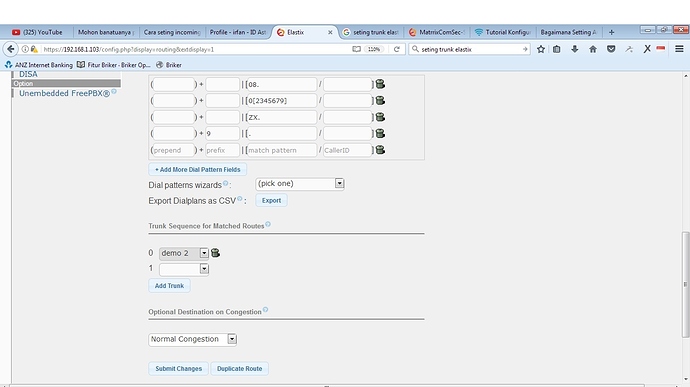Viewport: 690px width, 387px height.
Task: Open the DISA sidebar link
Action: click(28, 74)
